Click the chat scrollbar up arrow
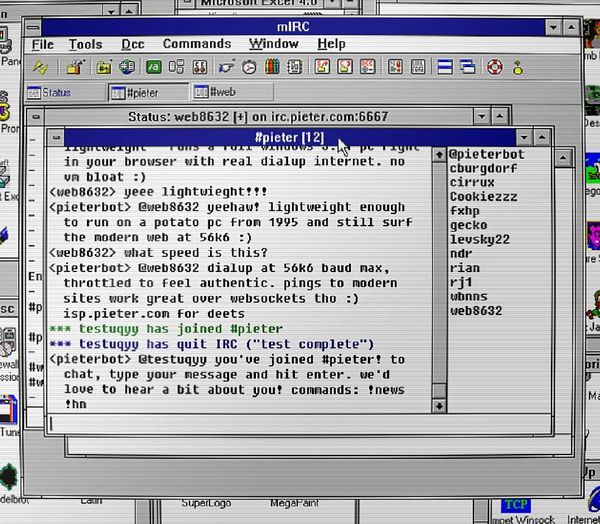The width and height of the screenshot is (600, 524). click(439, 155)
